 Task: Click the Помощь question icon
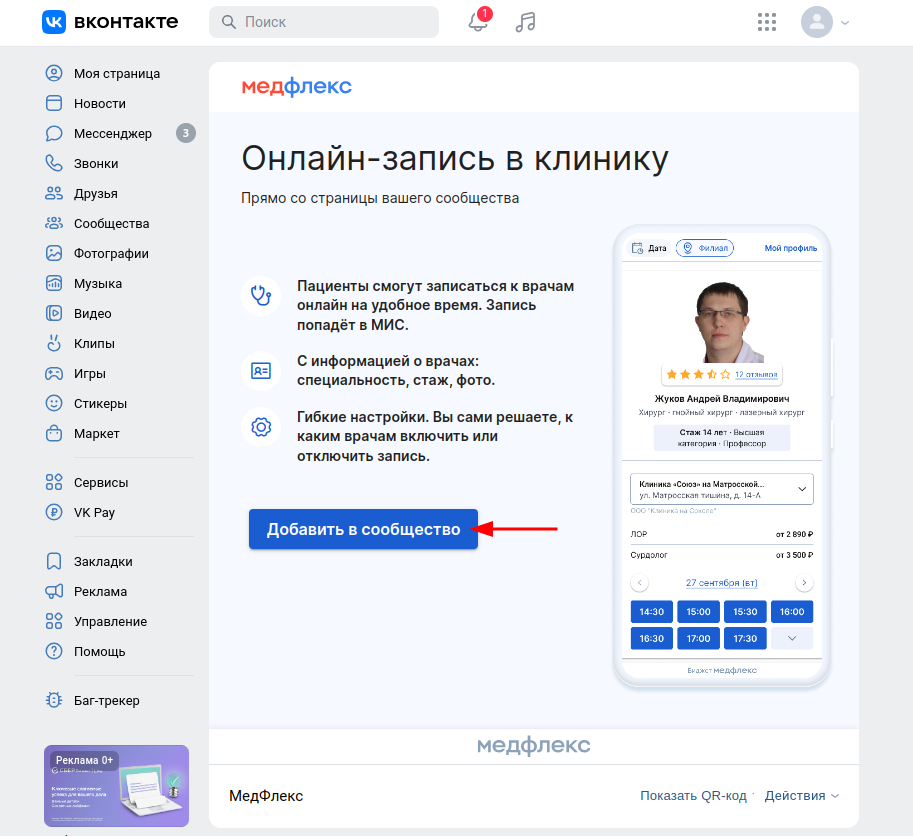(54, 651)
